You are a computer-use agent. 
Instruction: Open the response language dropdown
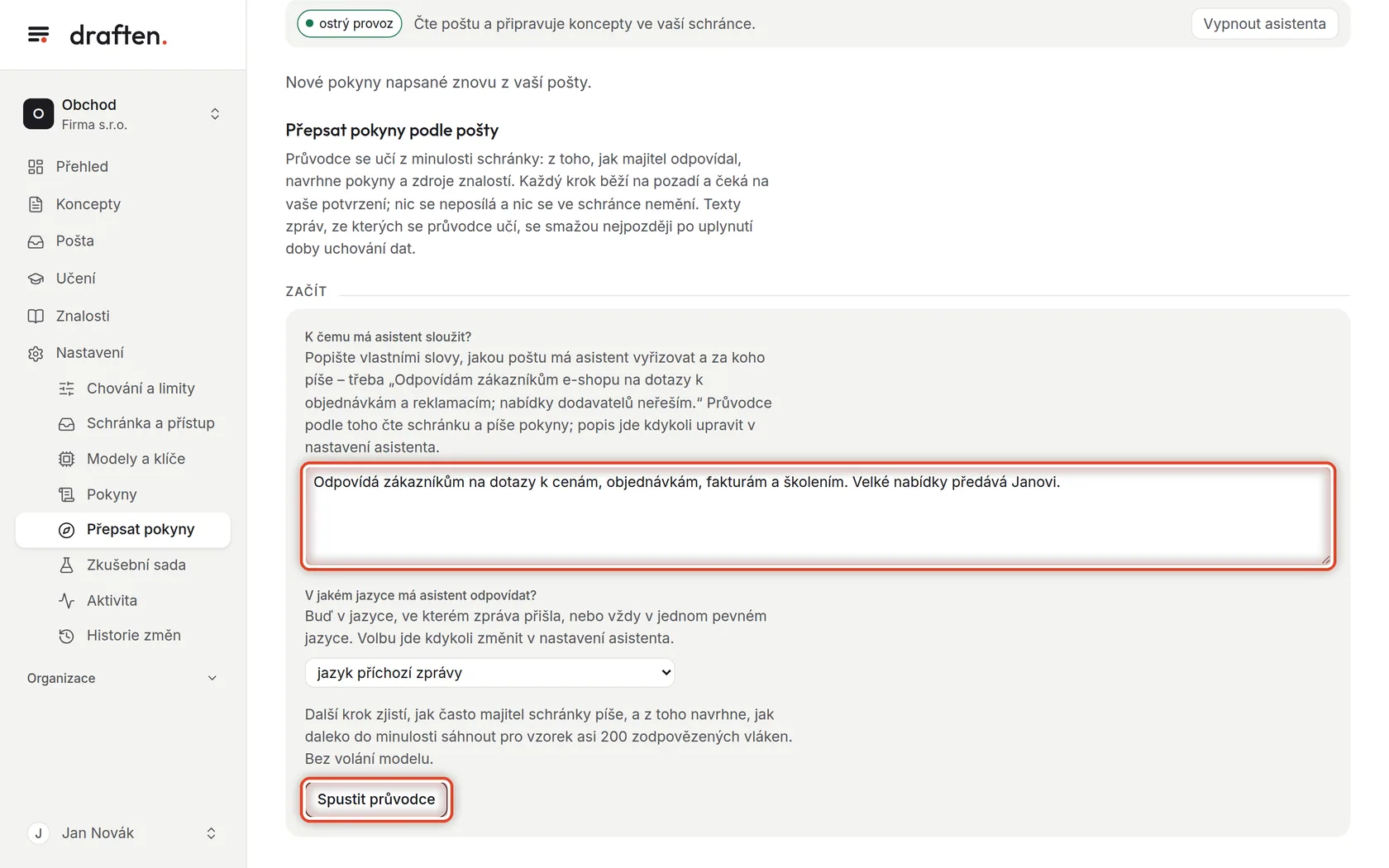point(489,673)
